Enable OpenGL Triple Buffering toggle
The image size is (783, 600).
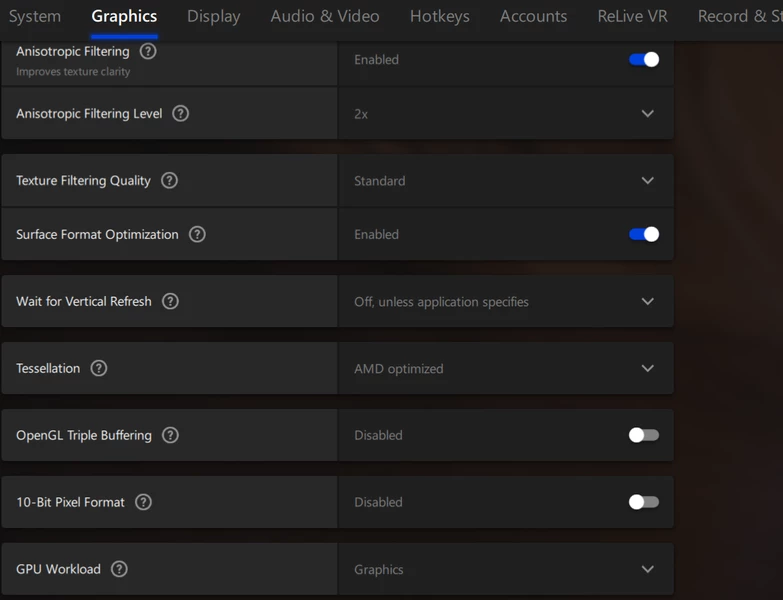coord(643,436)
